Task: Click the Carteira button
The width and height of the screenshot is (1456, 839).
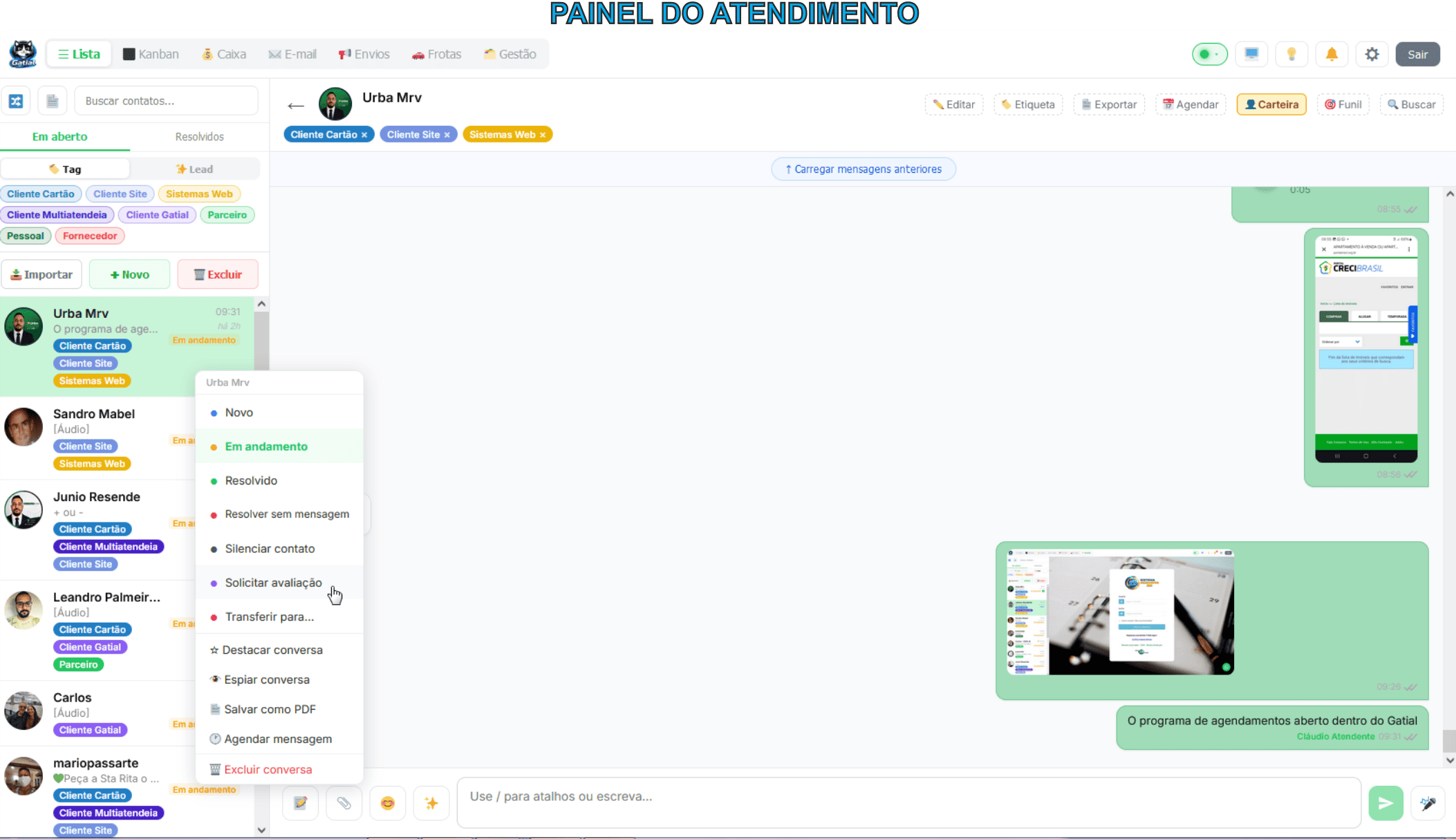Action: pyautogui.click(x=1271, y=104)
